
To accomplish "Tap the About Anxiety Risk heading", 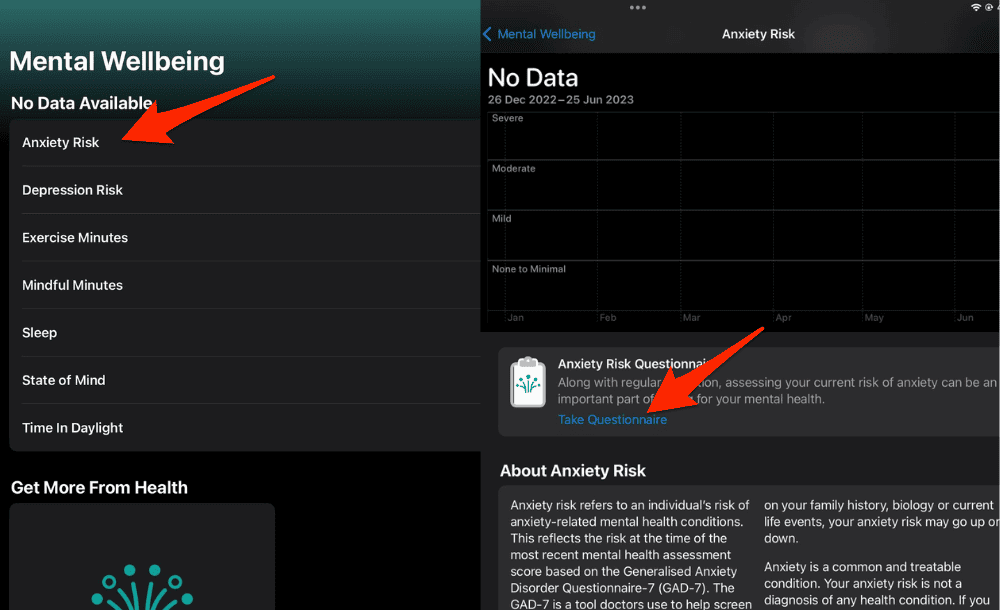I will (572, 471).
